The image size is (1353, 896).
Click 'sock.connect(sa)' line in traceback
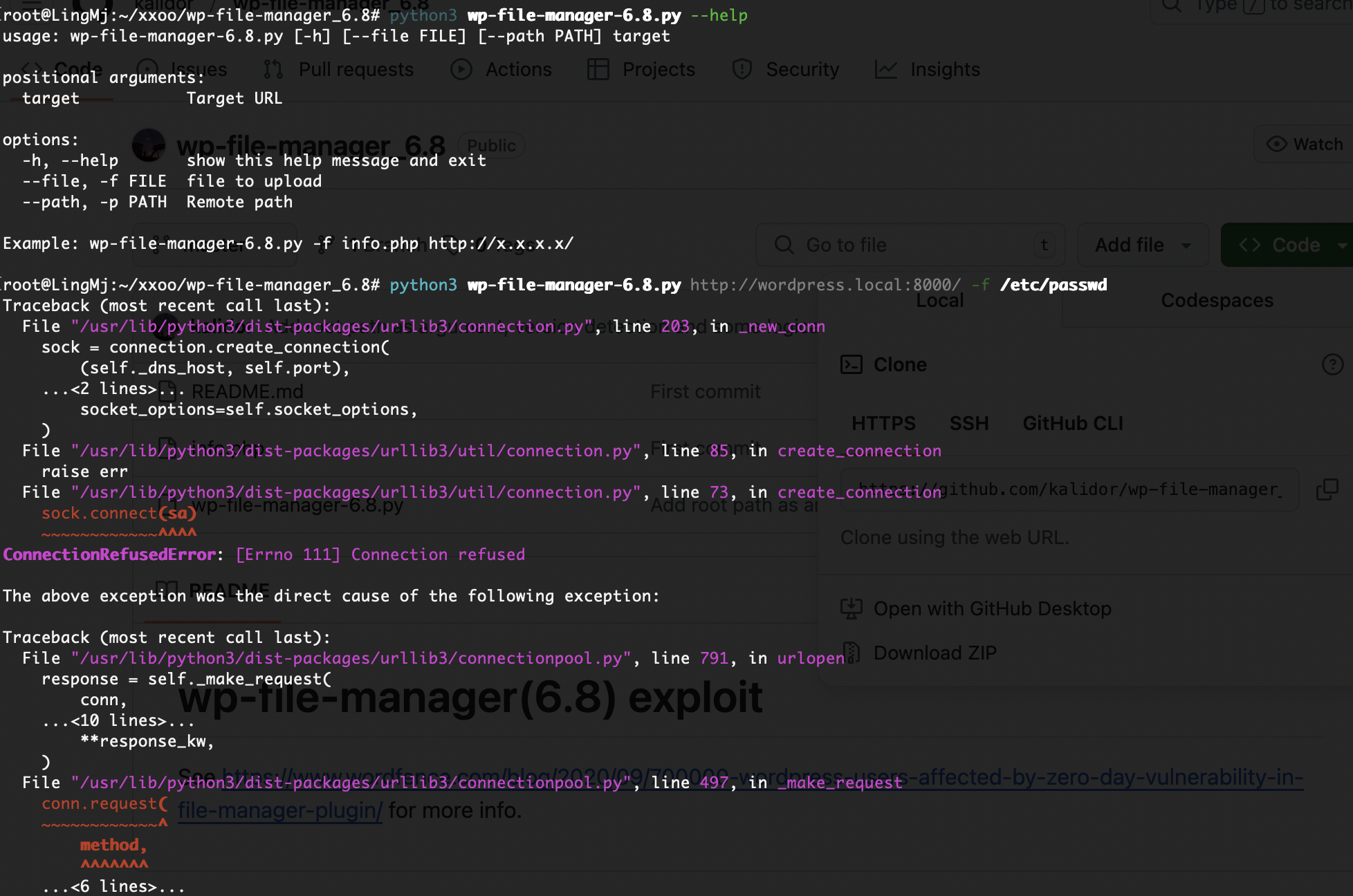pyautogui.click(x=119, y=513)
